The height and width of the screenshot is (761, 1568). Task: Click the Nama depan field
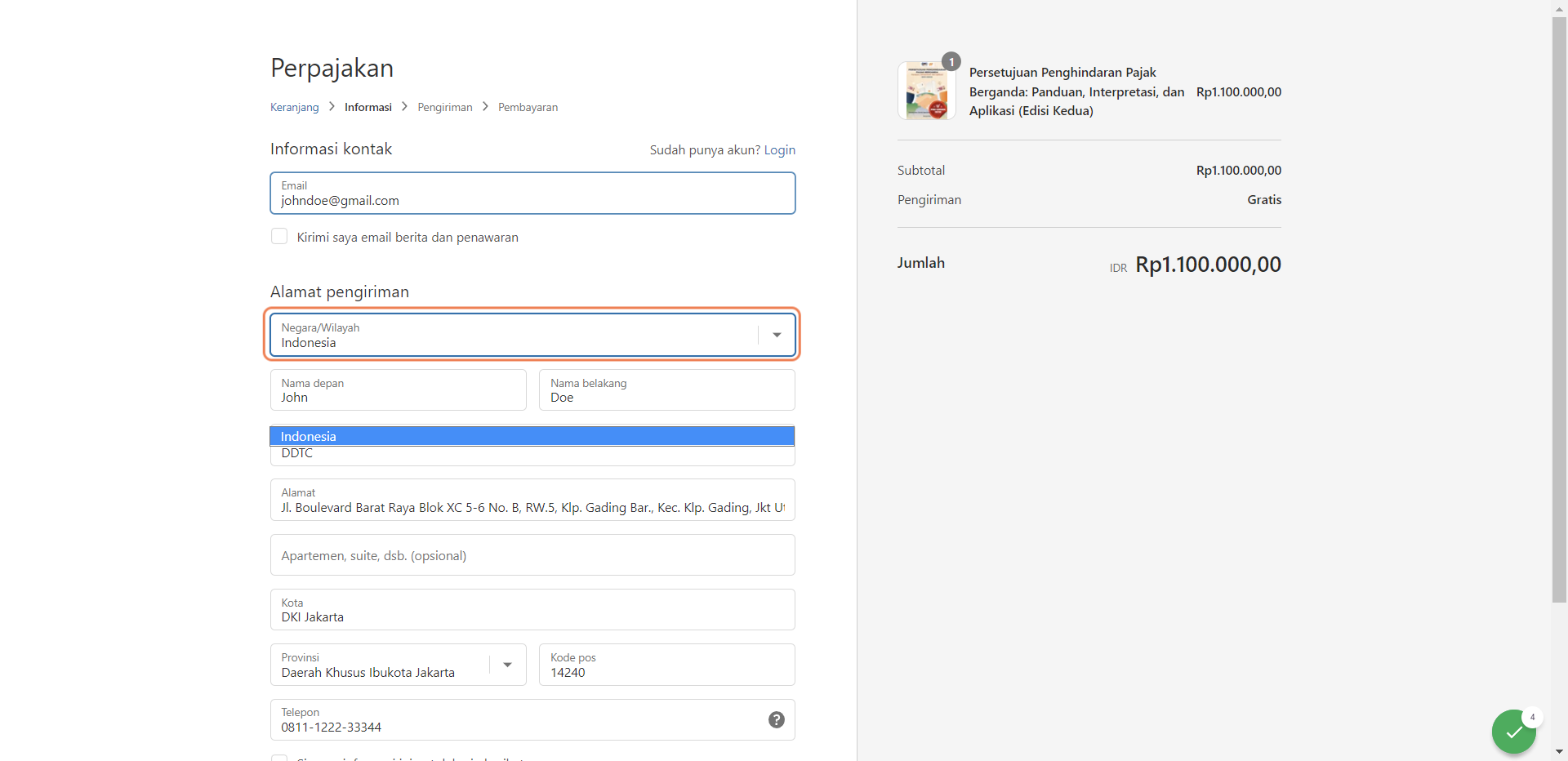coord(399,389)
